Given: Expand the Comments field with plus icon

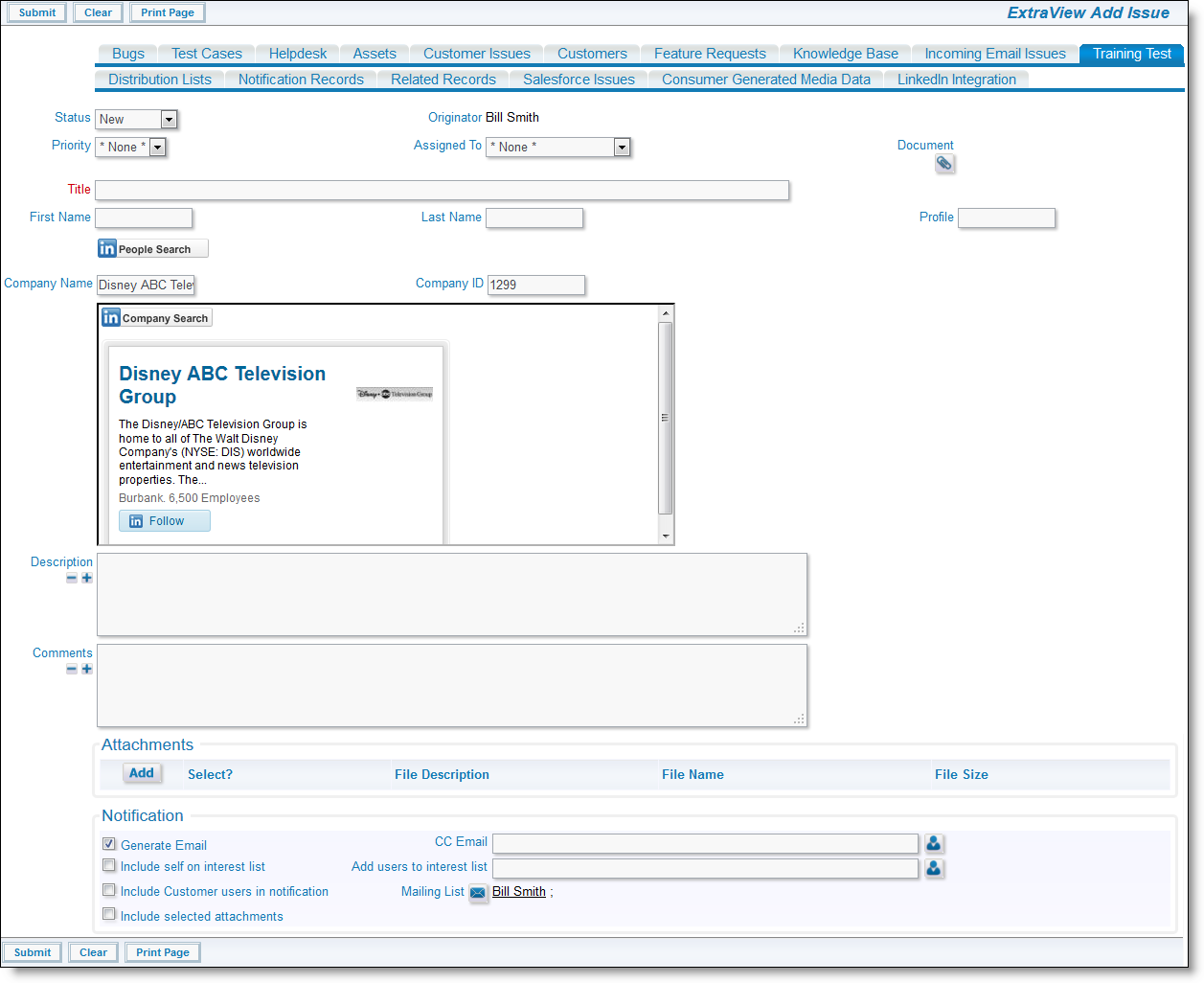Looking at the screenshot, I should pos(87,669).
